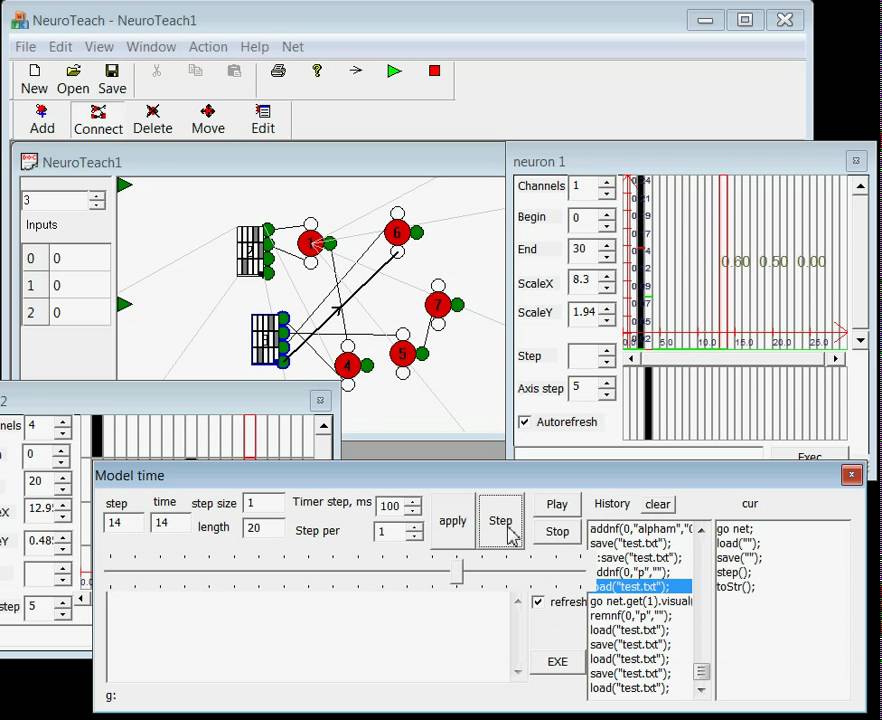Viewport: 882px width, 720px height.
Task: Click red neuron node 4
Action: [x=348, y=366]
